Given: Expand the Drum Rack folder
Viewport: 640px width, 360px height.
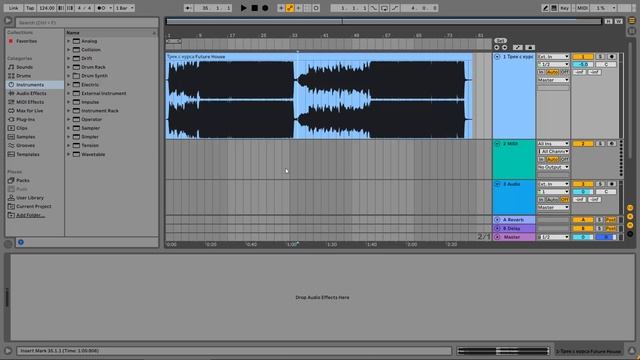Looking at the screenshot, I should coord(69,67).
